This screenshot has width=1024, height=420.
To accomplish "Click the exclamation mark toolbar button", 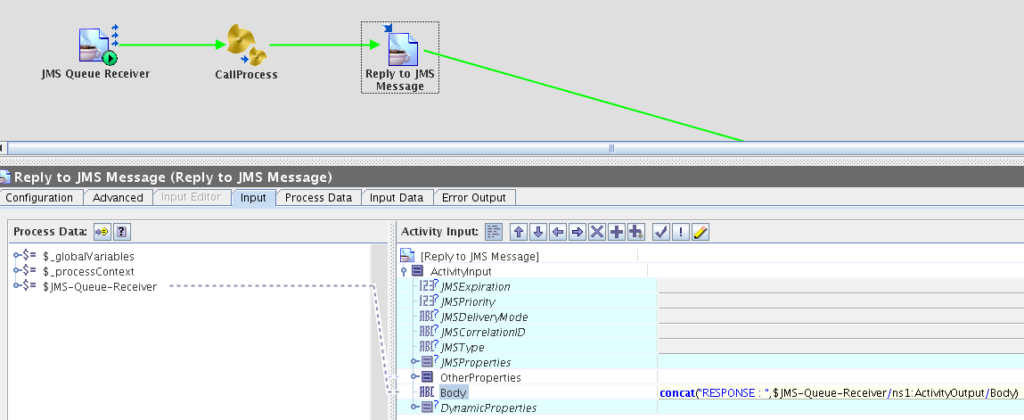I will point(681,232).
